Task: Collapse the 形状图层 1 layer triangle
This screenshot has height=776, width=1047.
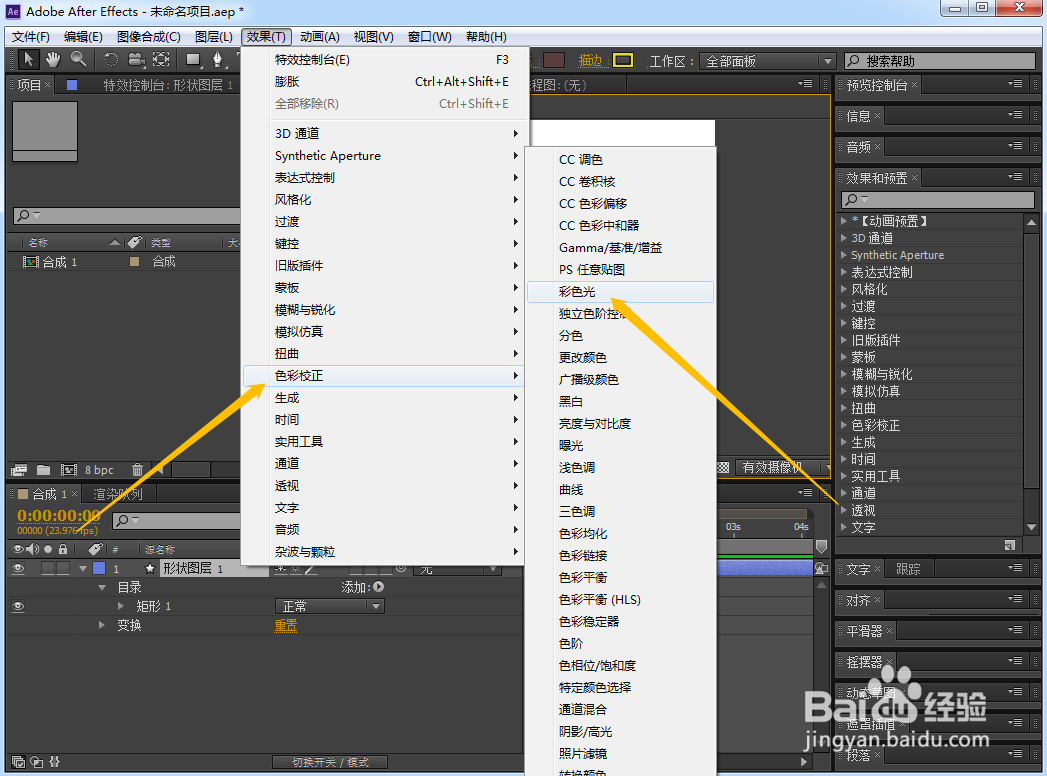Action: click(x=83, y=568)
